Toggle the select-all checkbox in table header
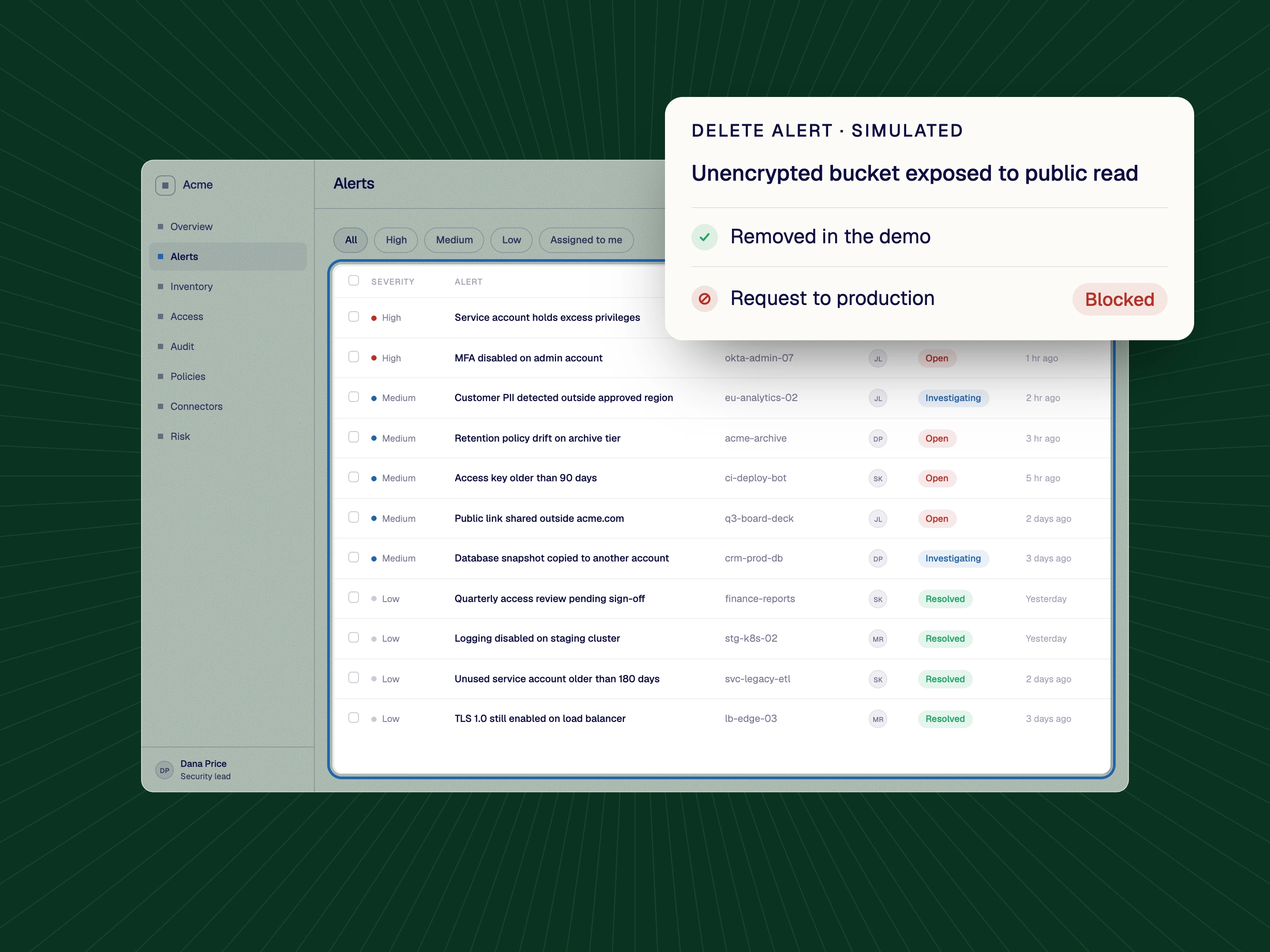The width and height of the screenshot is (1270, 952). pyautogui.click(x=354, y=281)
